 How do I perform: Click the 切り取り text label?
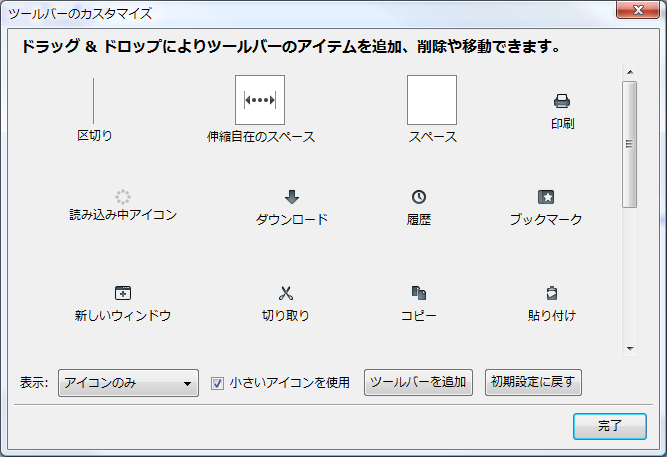(x=285, y=315)
